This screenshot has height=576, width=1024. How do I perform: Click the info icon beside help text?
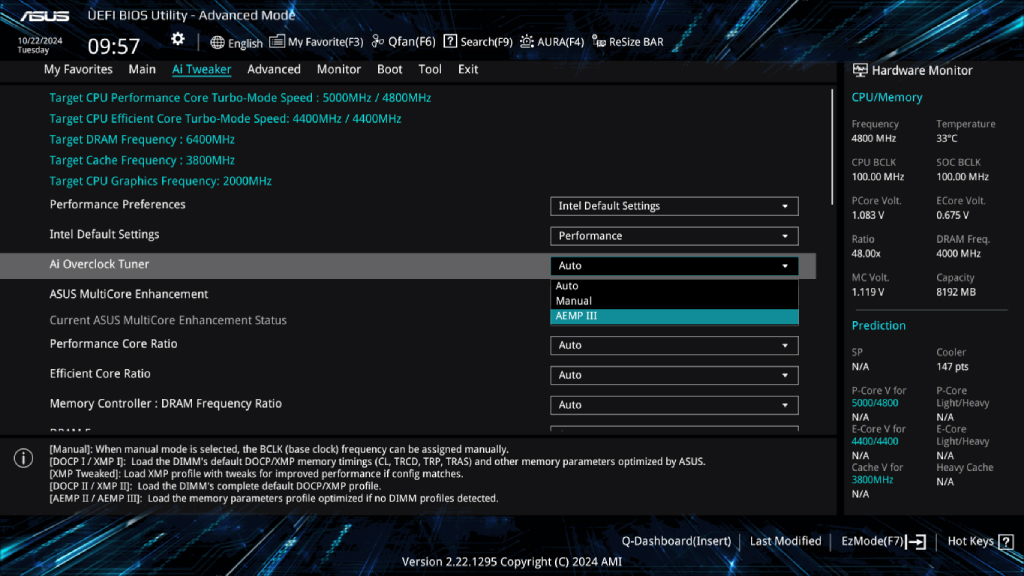point(23,458)
